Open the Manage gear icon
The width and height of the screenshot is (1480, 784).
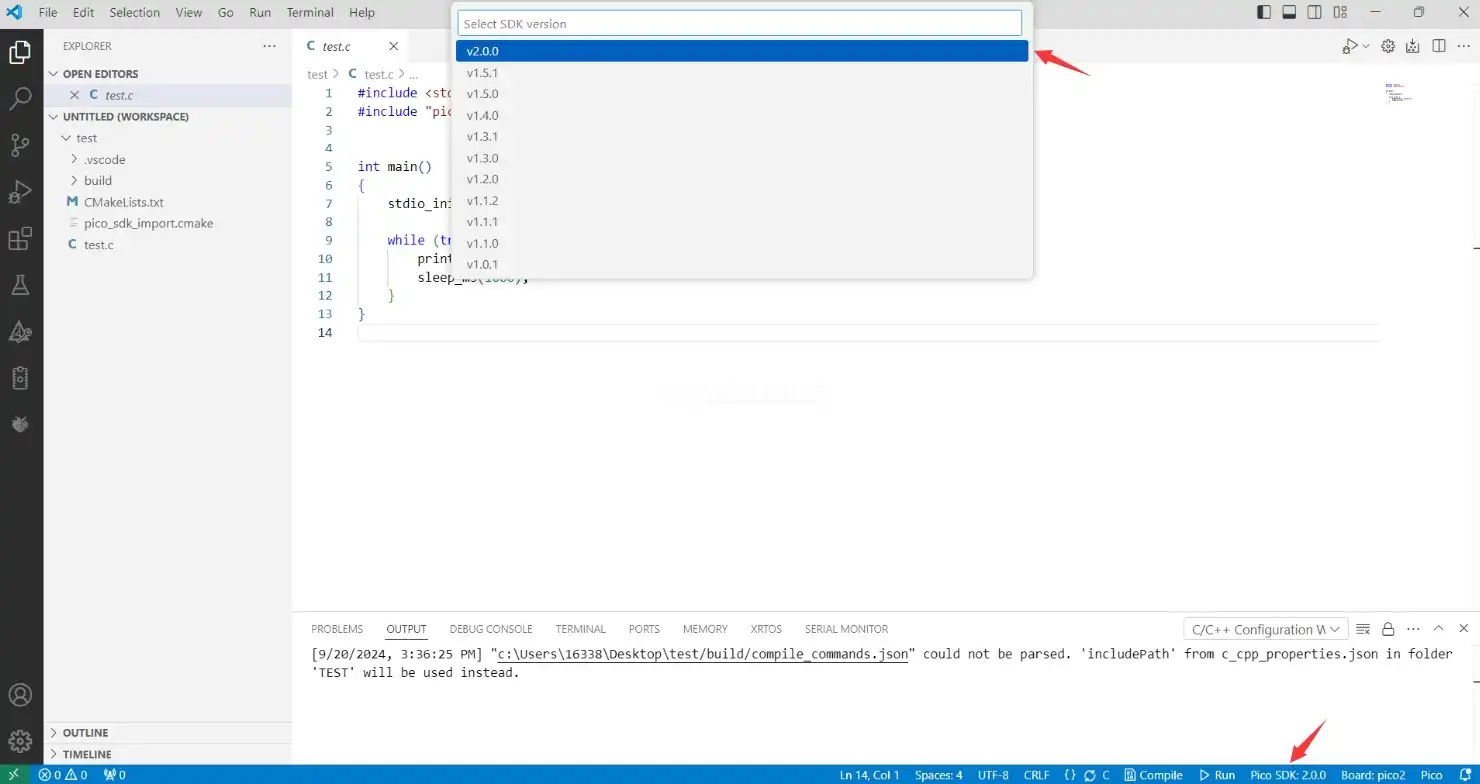pyautogui.click(x=20, y=741)
